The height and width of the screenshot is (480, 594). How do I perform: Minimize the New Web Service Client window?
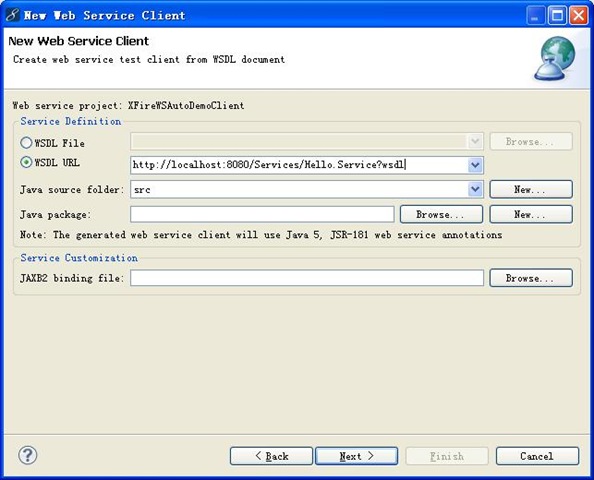point(535,16)
